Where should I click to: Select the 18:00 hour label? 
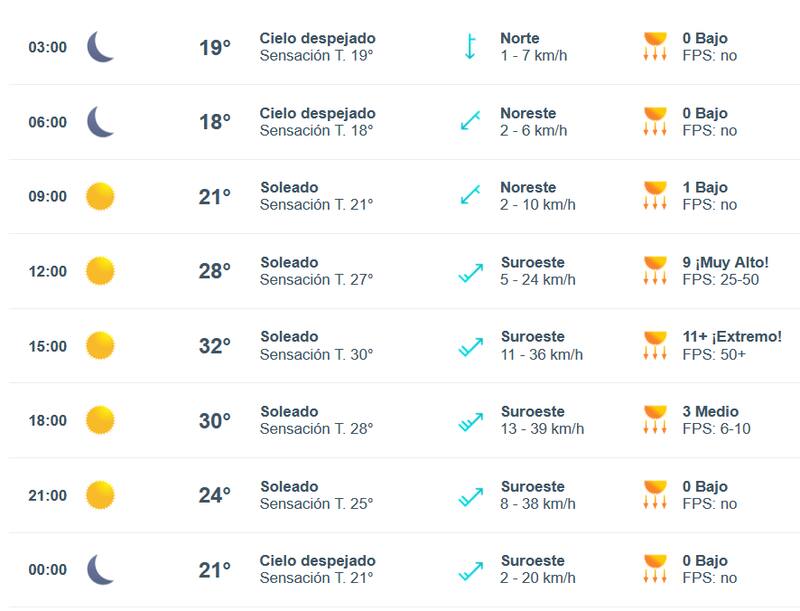(48, 421)
